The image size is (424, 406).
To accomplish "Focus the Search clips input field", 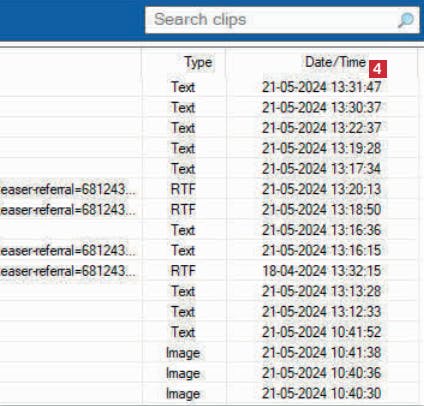I will (282, 20).
